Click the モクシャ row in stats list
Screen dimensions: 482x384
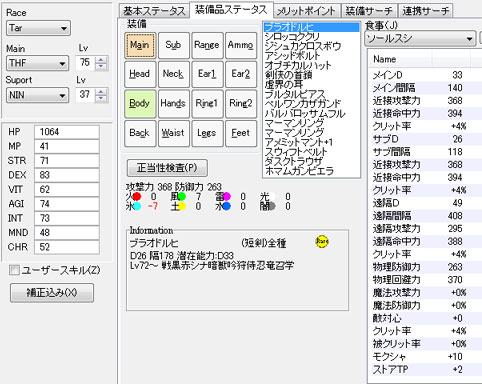(425, 357)
